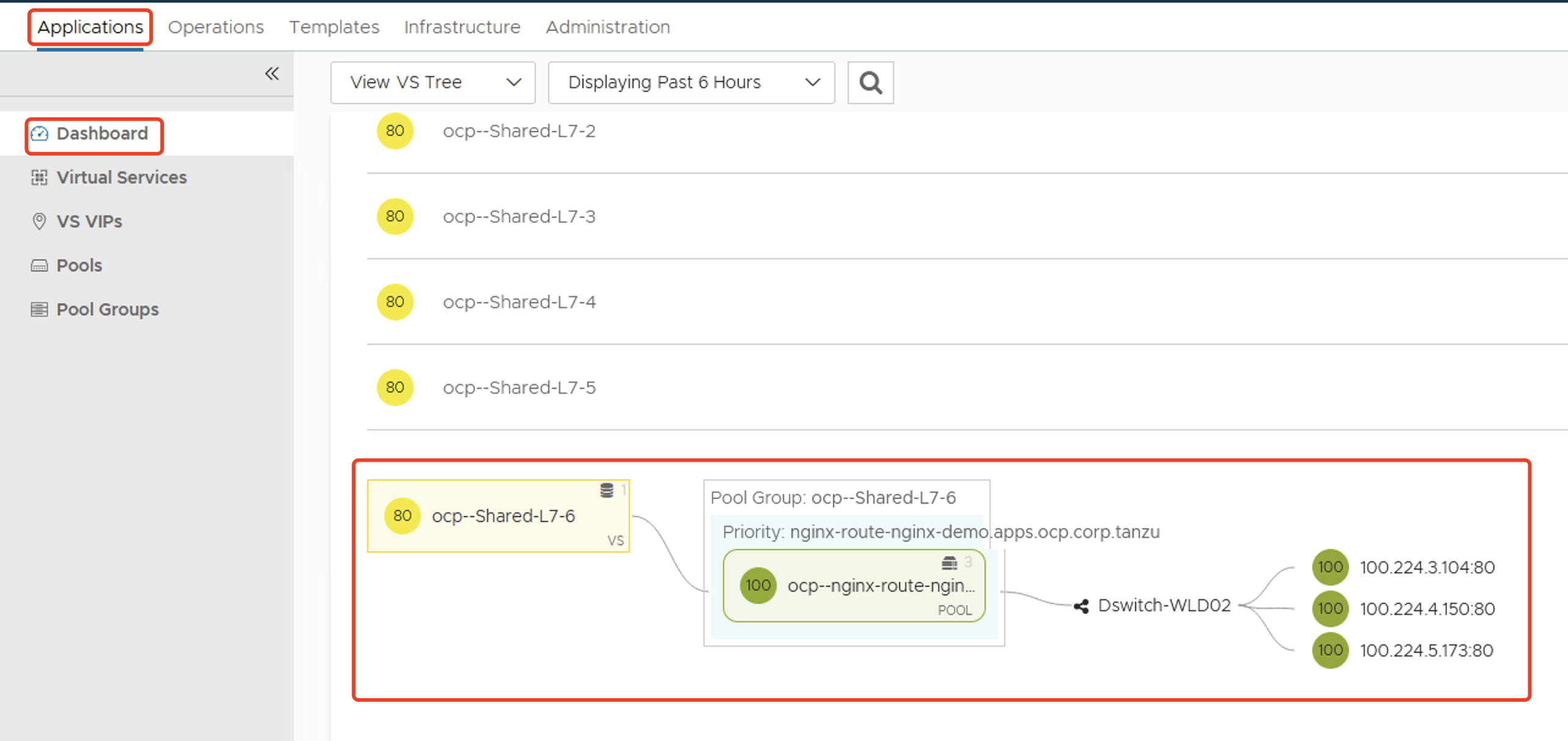Click server stack icon on ocp--Shared-L7-6 VS
1568x741 pixels.
click(x=606, y=490)
